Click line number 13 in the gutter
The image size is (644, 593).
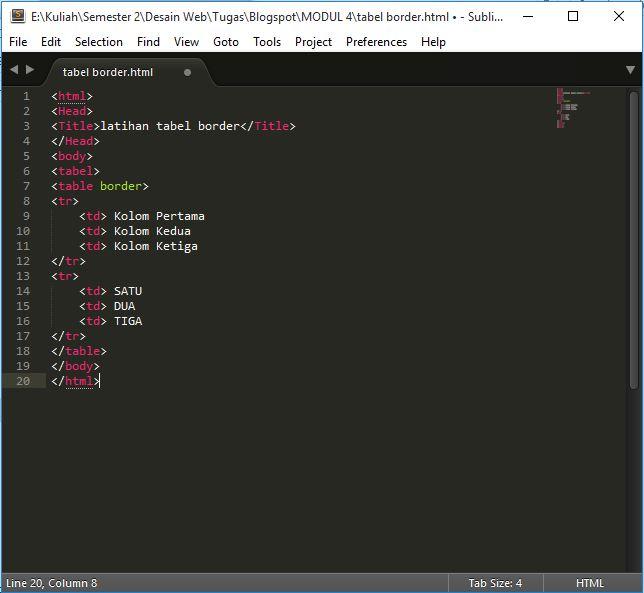tap(23, 276)
